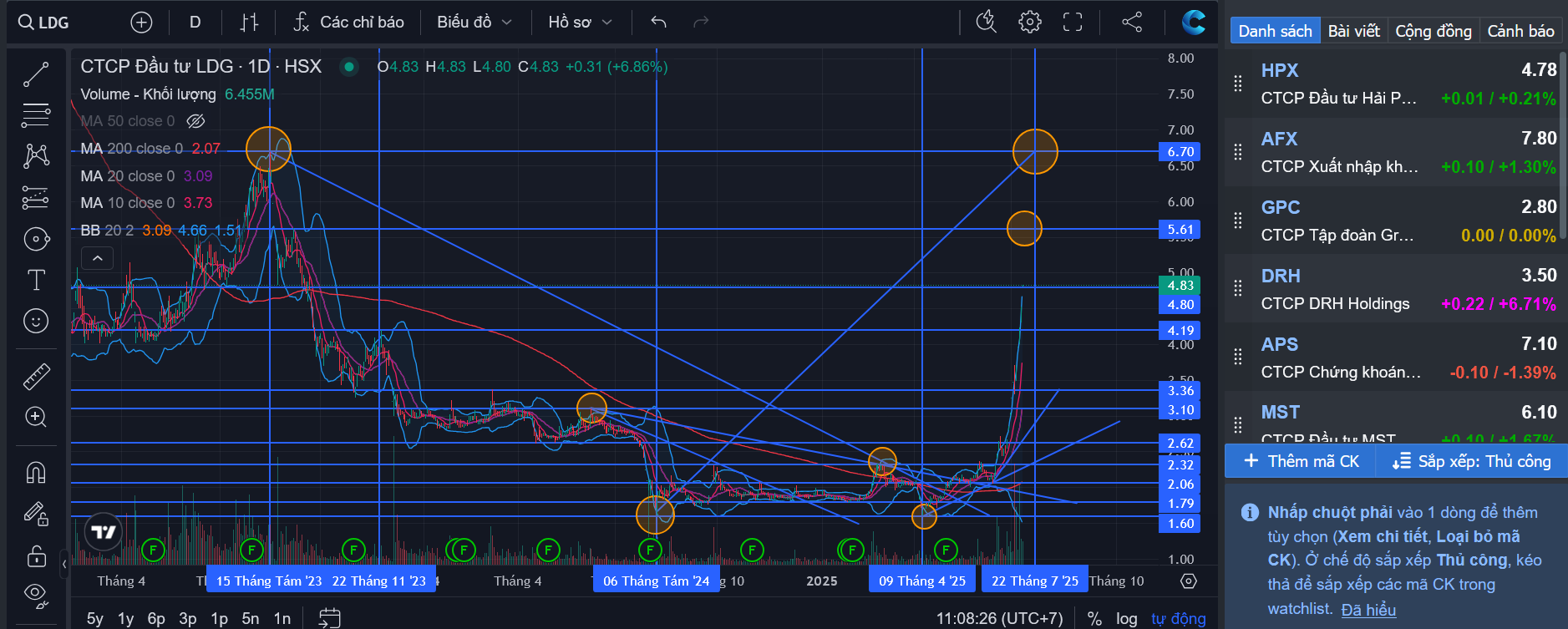
Task: Set chart range to 3p
Action: [x=188, y=618]
